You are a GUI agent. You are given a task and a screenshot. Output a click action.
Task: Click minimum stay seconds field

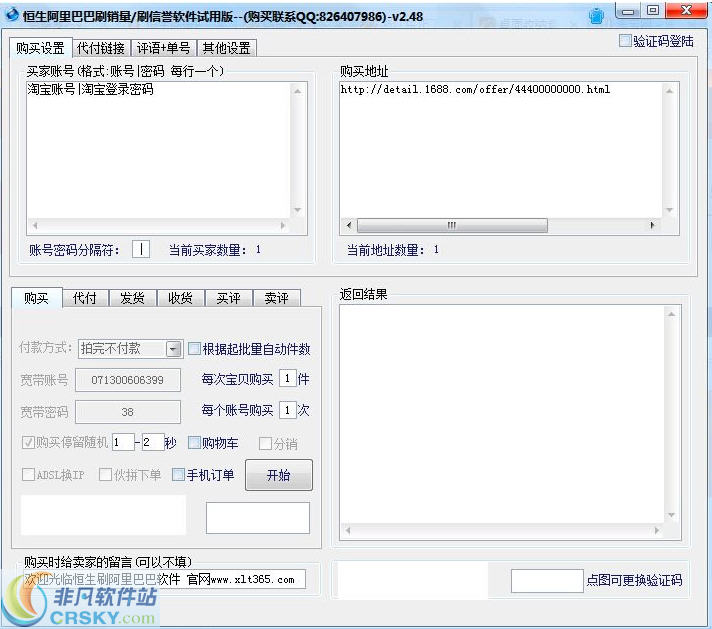[x=123, y=442]
